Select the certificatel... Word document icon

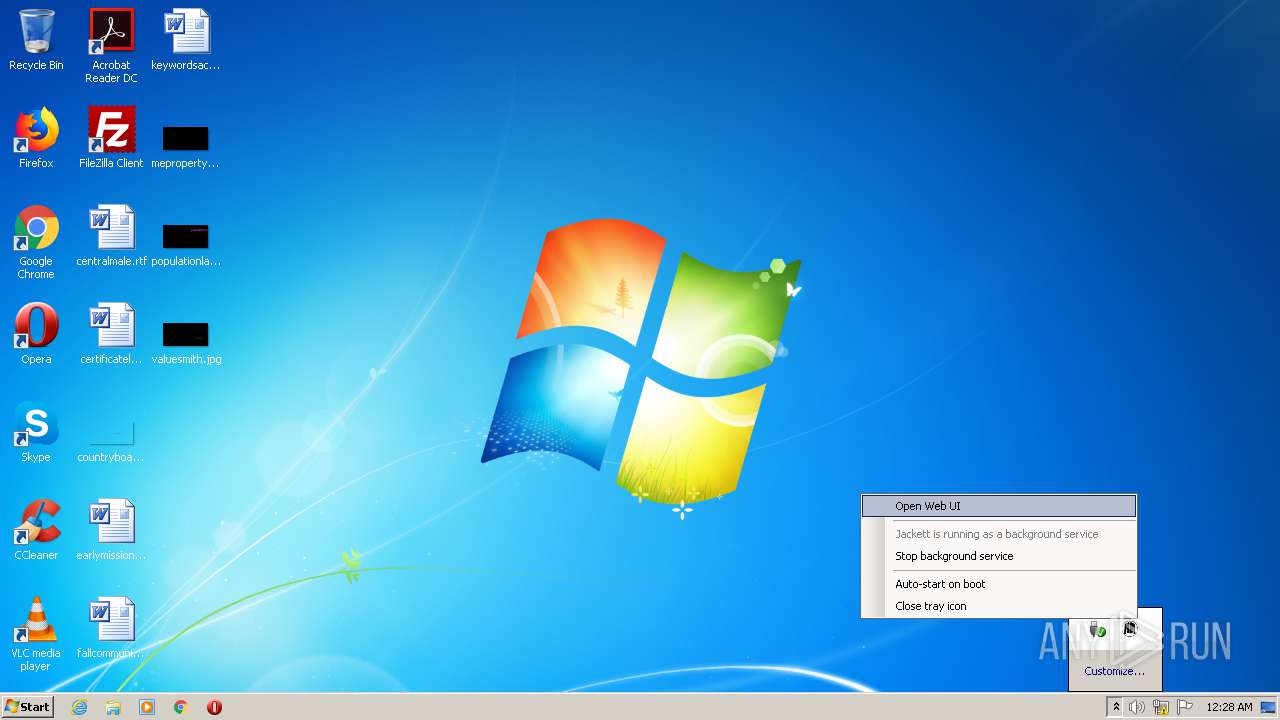coord(111,334)
